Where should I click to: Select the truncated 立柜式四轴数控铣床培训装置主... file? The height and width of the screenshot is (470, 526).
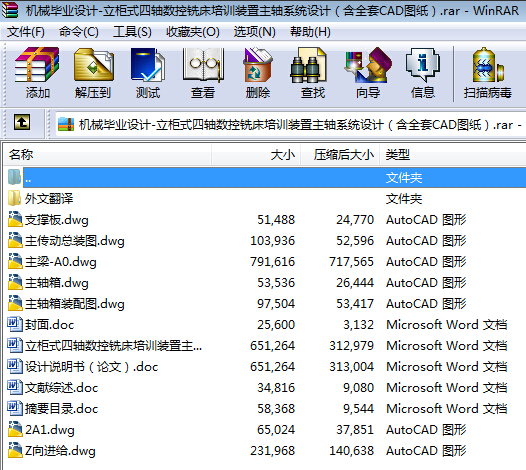[x=113, y=346]
